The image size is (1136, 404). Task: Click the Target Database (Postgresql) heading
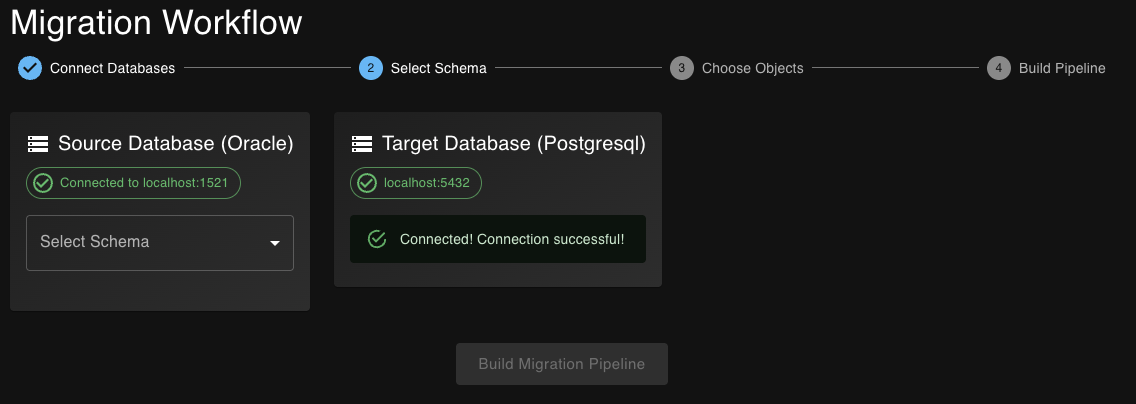tap(513, 144)
